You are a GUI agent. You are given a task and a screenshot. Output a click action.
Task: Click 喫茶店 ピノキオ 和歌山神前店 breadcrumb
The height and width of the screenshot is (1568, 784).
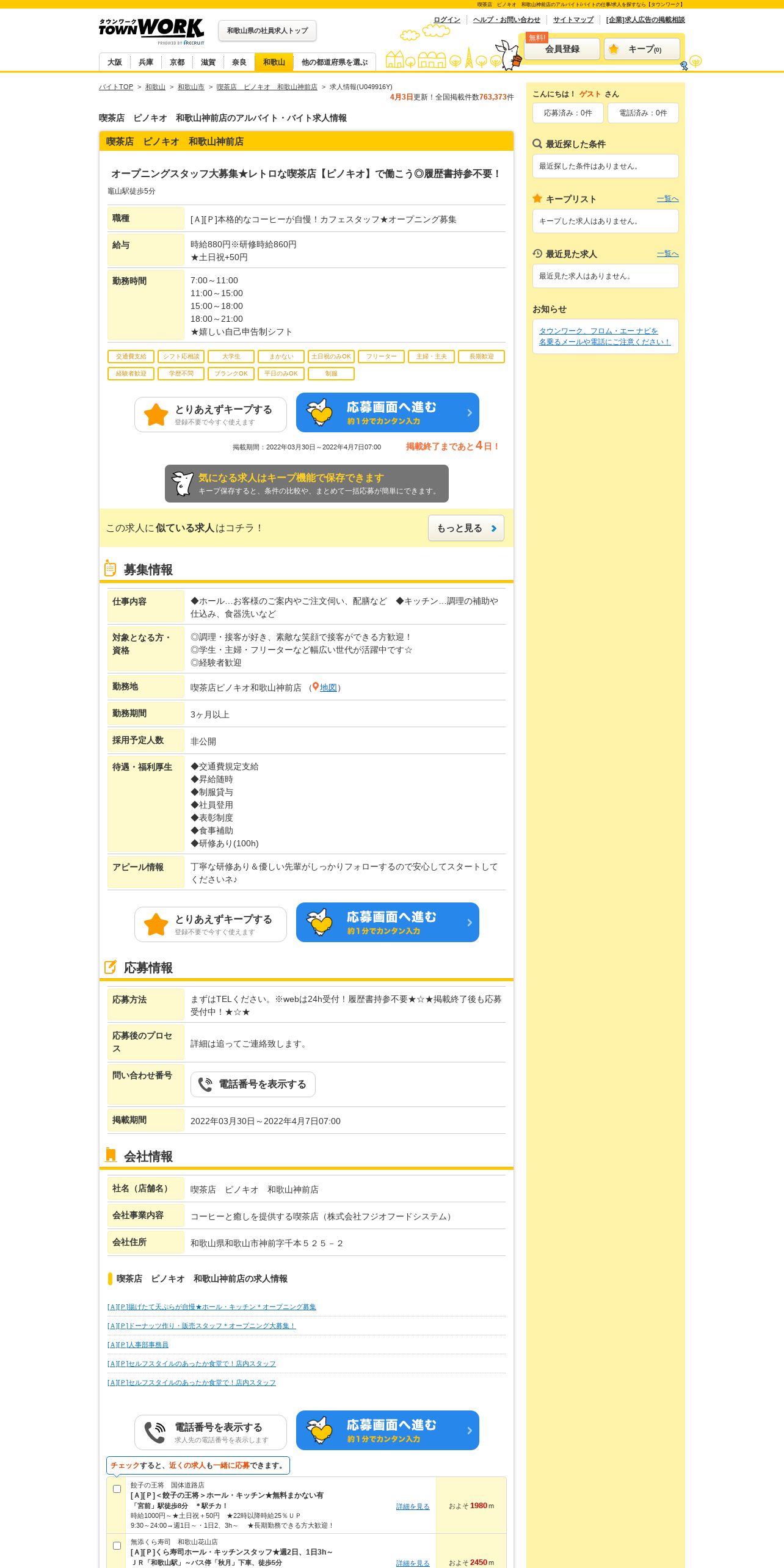coord(267,87)
